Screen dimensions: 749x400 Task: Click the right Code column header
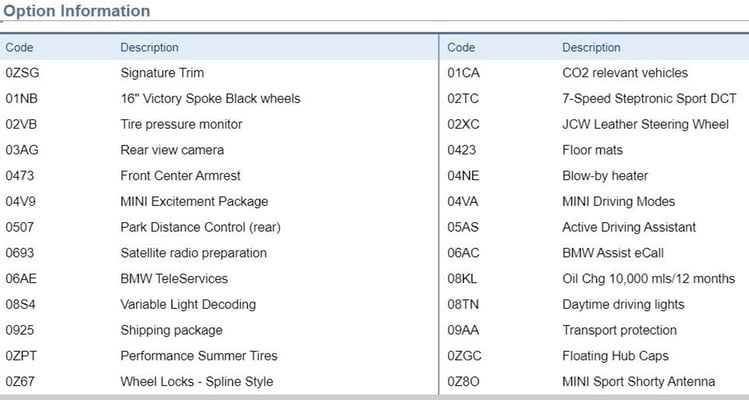click(461, 47)
